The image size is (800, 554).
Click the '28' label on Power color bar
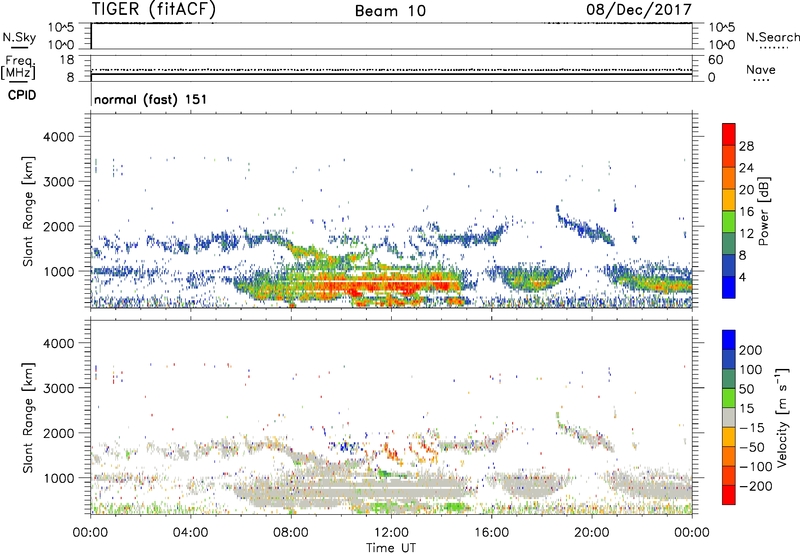point(746,146)
